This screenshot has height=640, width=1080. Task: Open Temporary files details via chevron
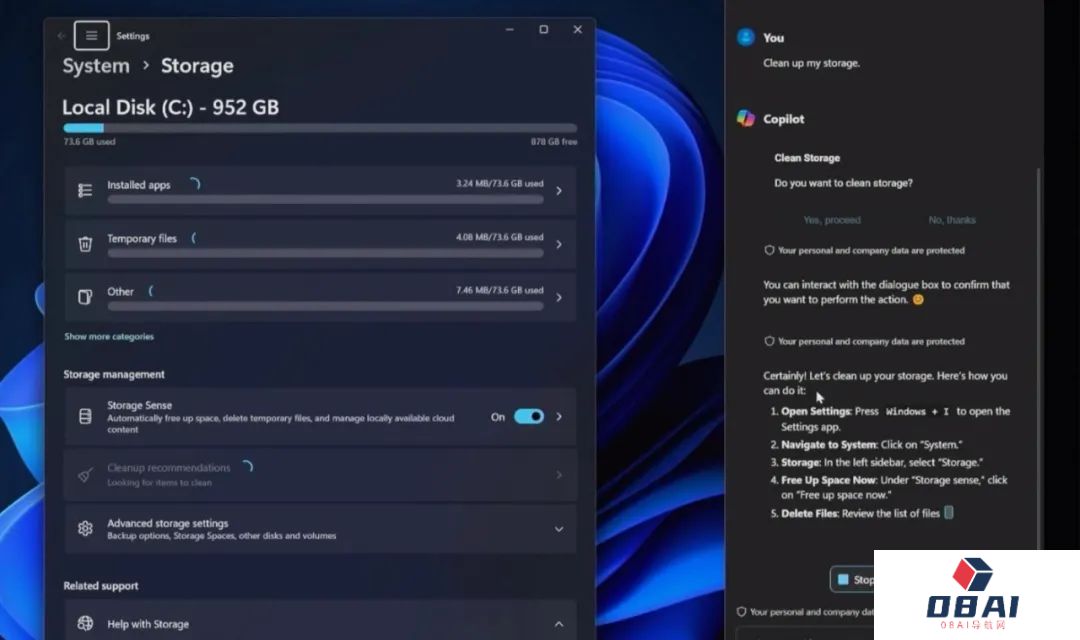[559, 245]
